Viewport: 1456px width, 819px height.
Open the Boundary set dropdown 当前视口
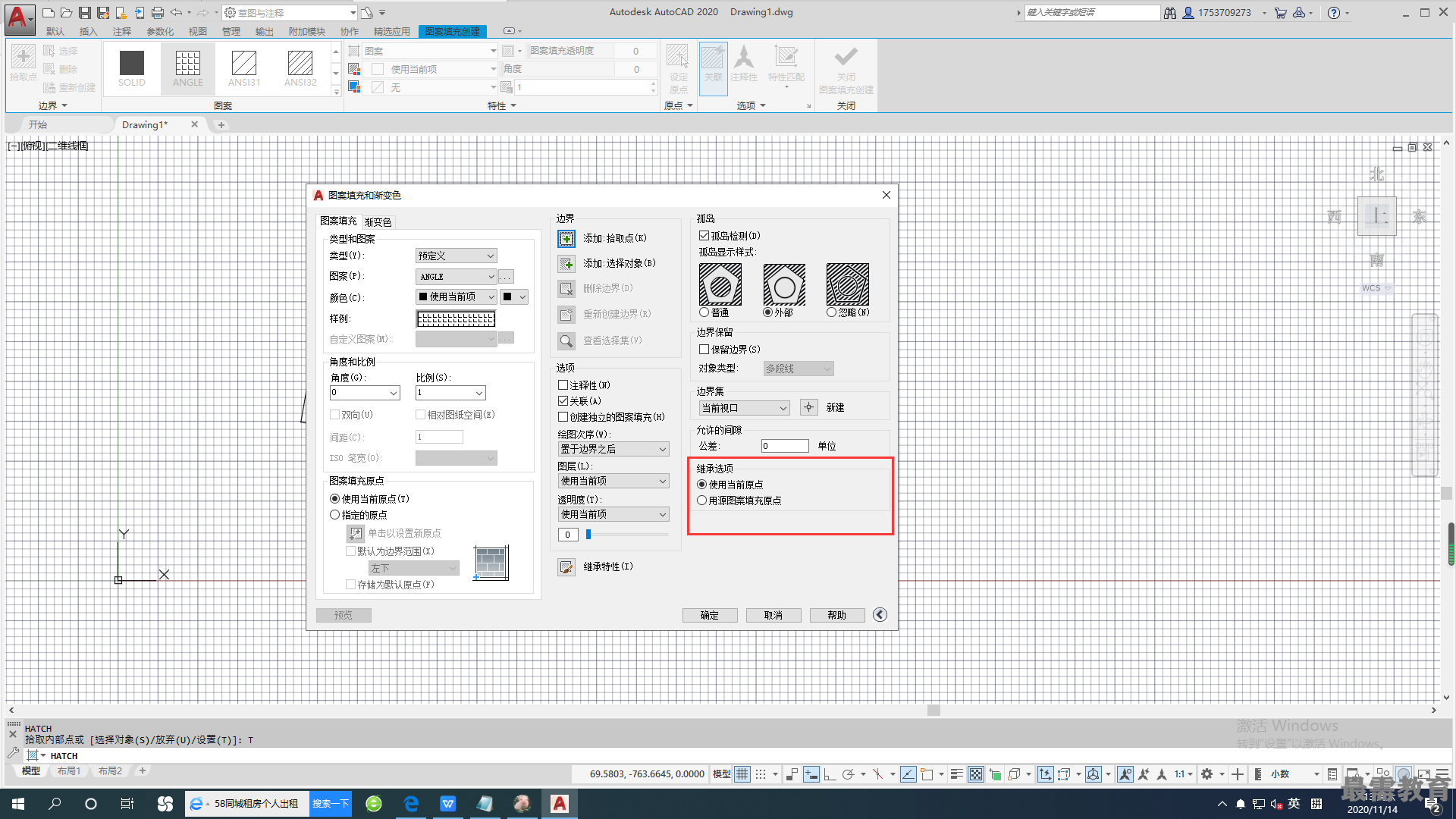click(745, 409)
